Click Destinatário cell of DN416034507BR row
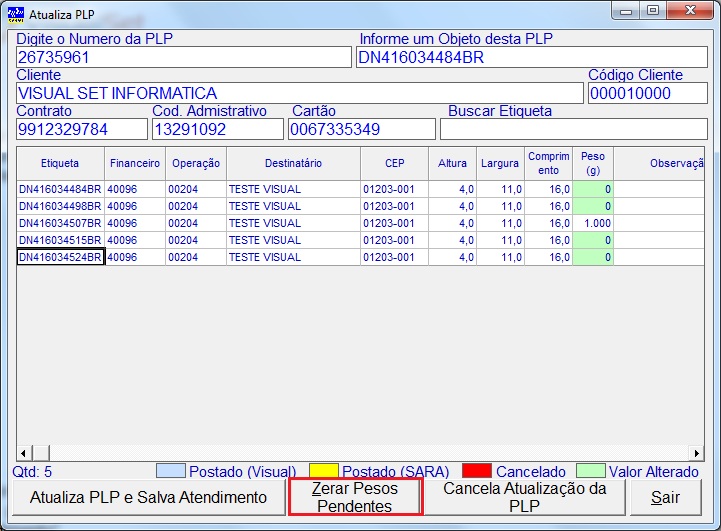The width and height of the screenshot is (721, 531). pos(293,223)
